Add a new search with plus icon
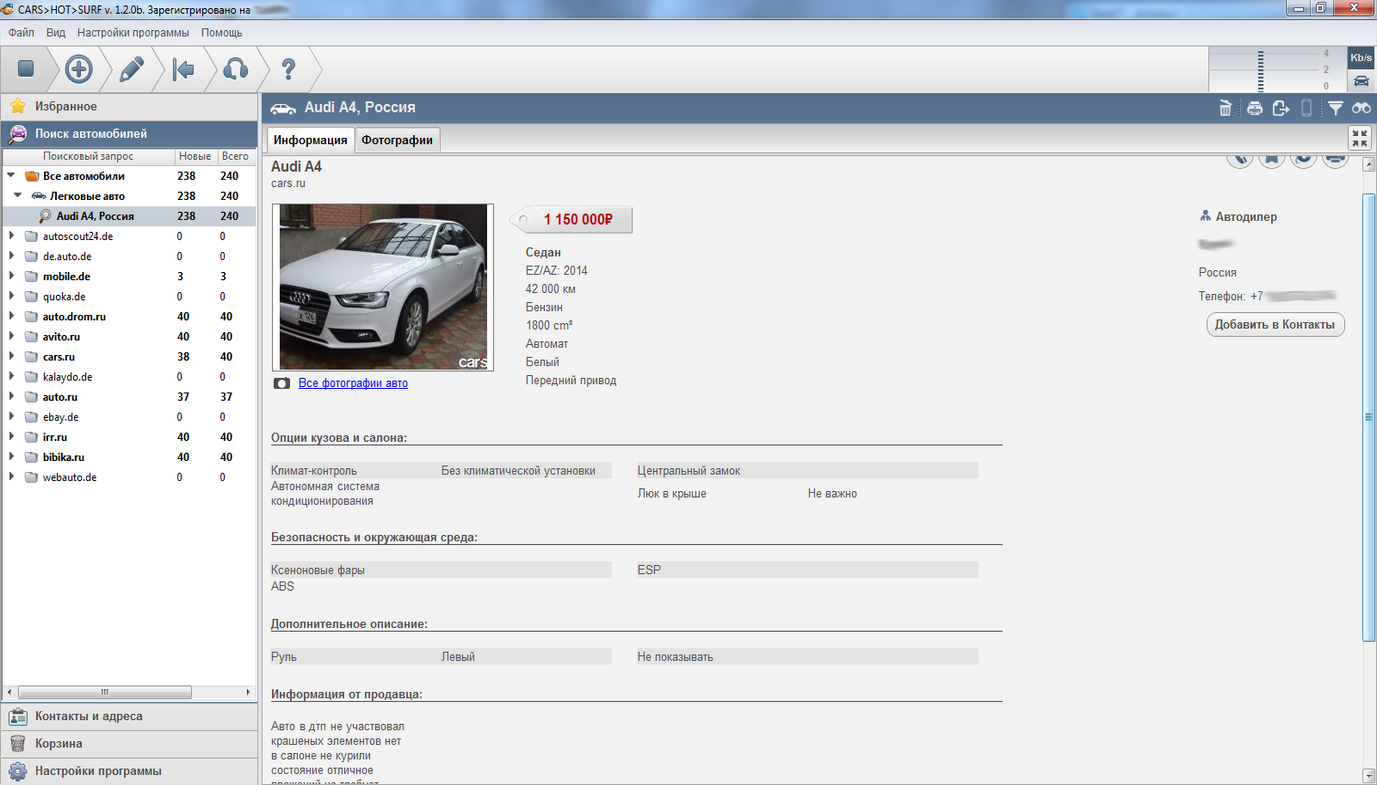Image resolution: width=1377 pixels, height=785 pixels. 79,69
